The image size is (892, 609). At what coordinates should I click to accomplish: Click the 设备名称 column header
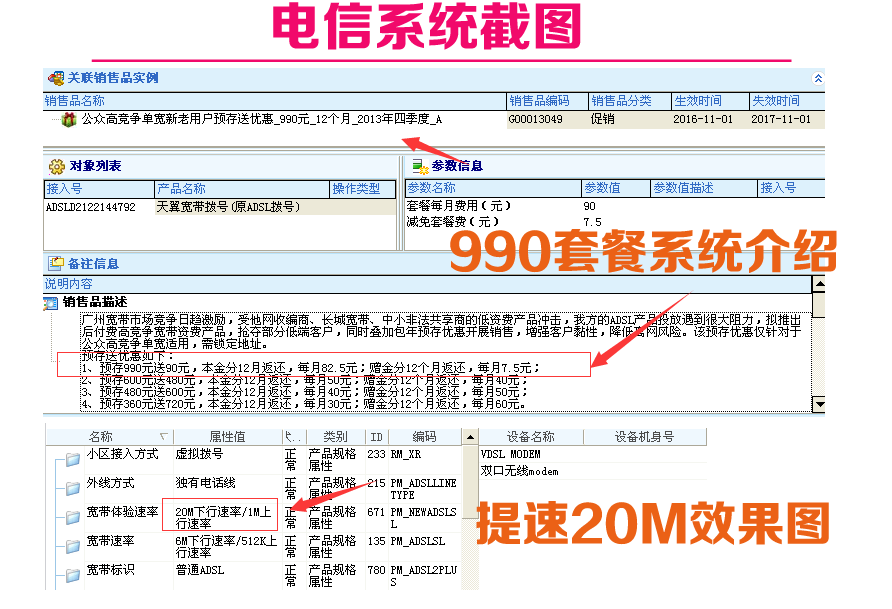point(531,437)
